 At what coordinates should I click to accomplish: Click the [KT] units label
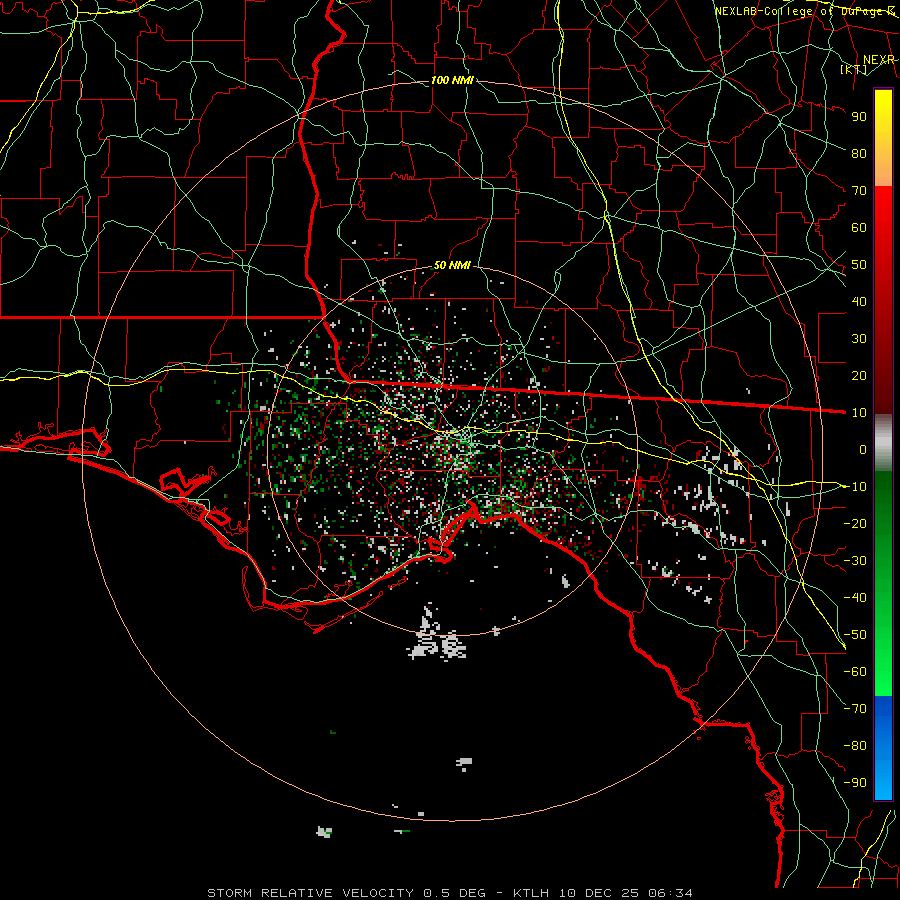[854, 69]
